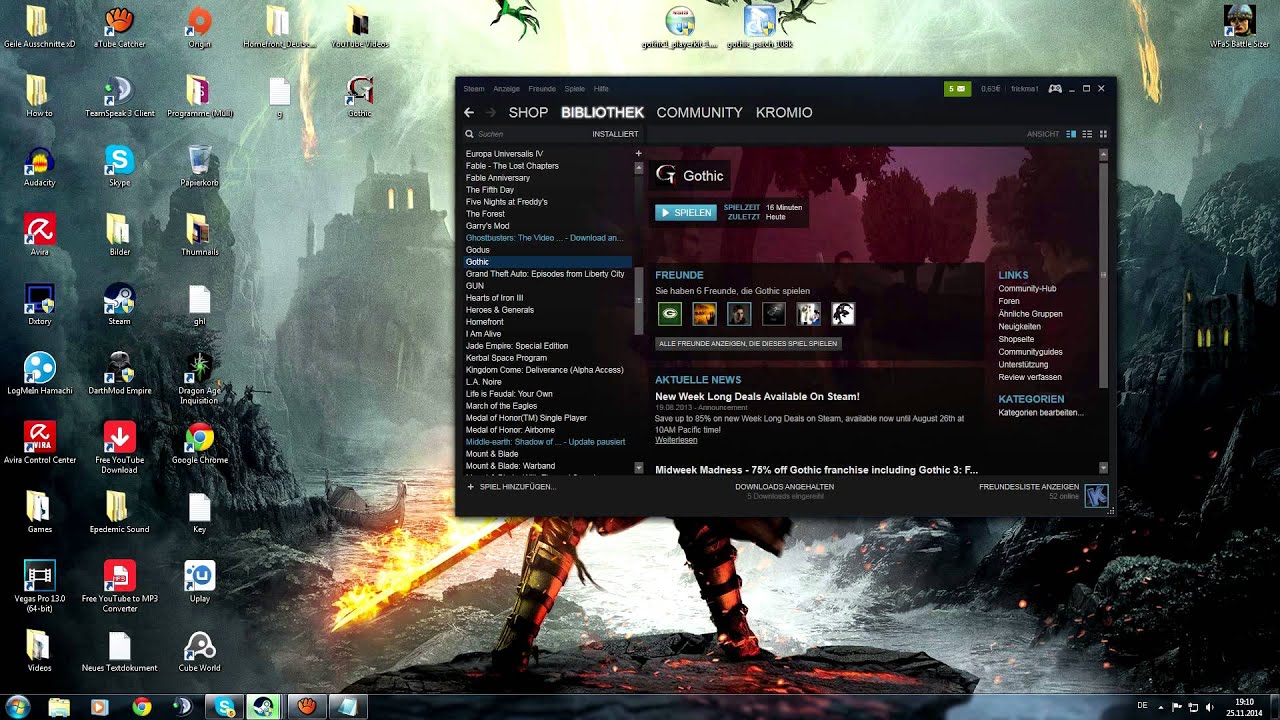
Task: Open the Dxtory desktop icon
Action: [39, 299]
